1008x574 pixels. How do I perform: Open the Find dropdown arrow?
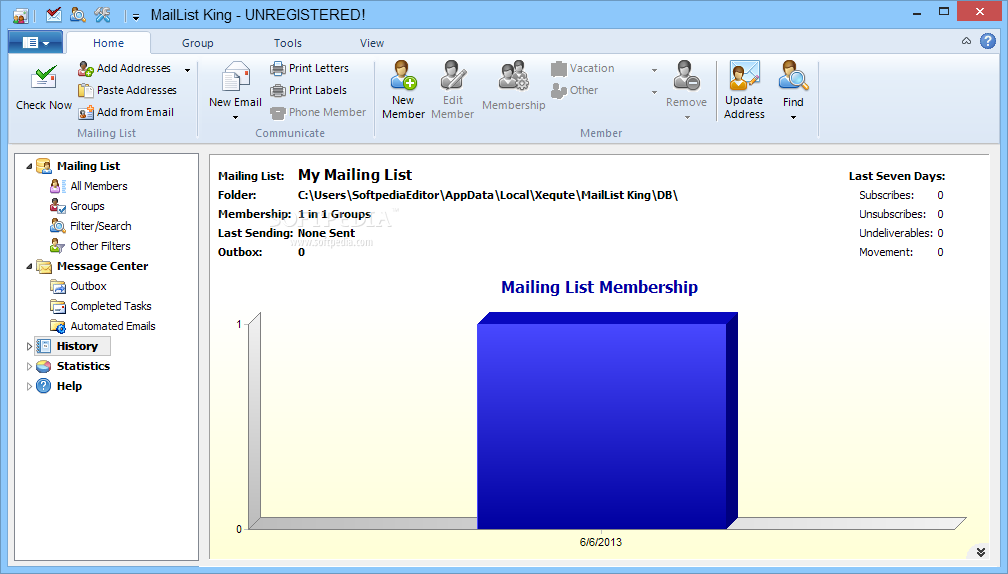click(x=793, y=117)
